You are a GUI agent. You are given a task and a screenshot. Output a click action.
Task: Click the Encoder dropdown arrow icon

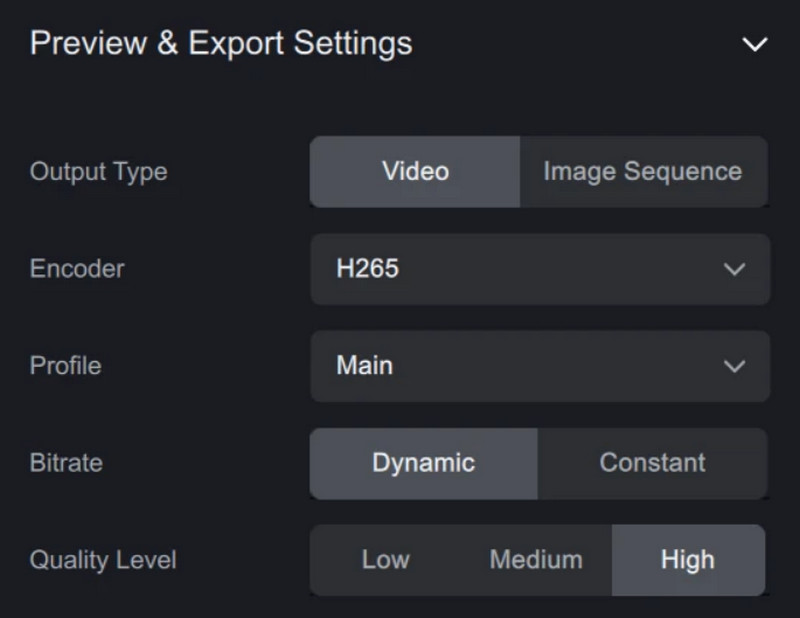734,269
